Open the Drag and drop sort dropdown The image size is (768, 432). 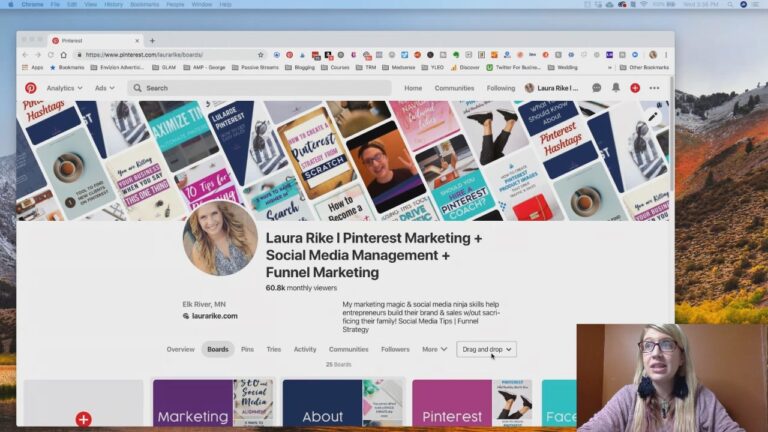click(x=486, y=349)
